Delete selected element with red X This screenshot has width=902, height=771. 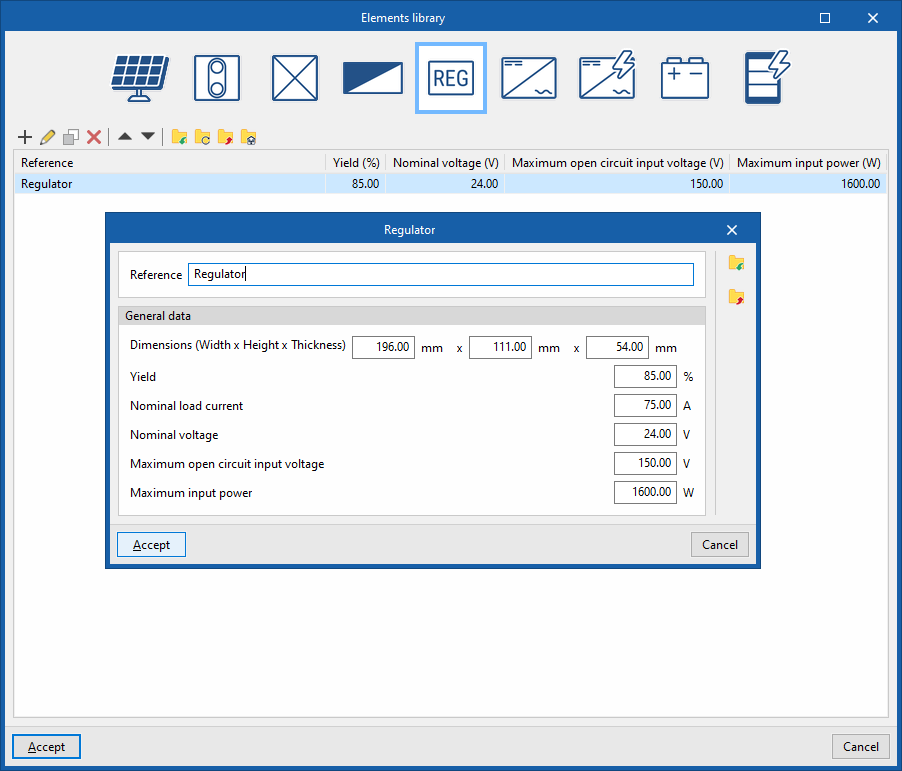(x=94, y=137)
